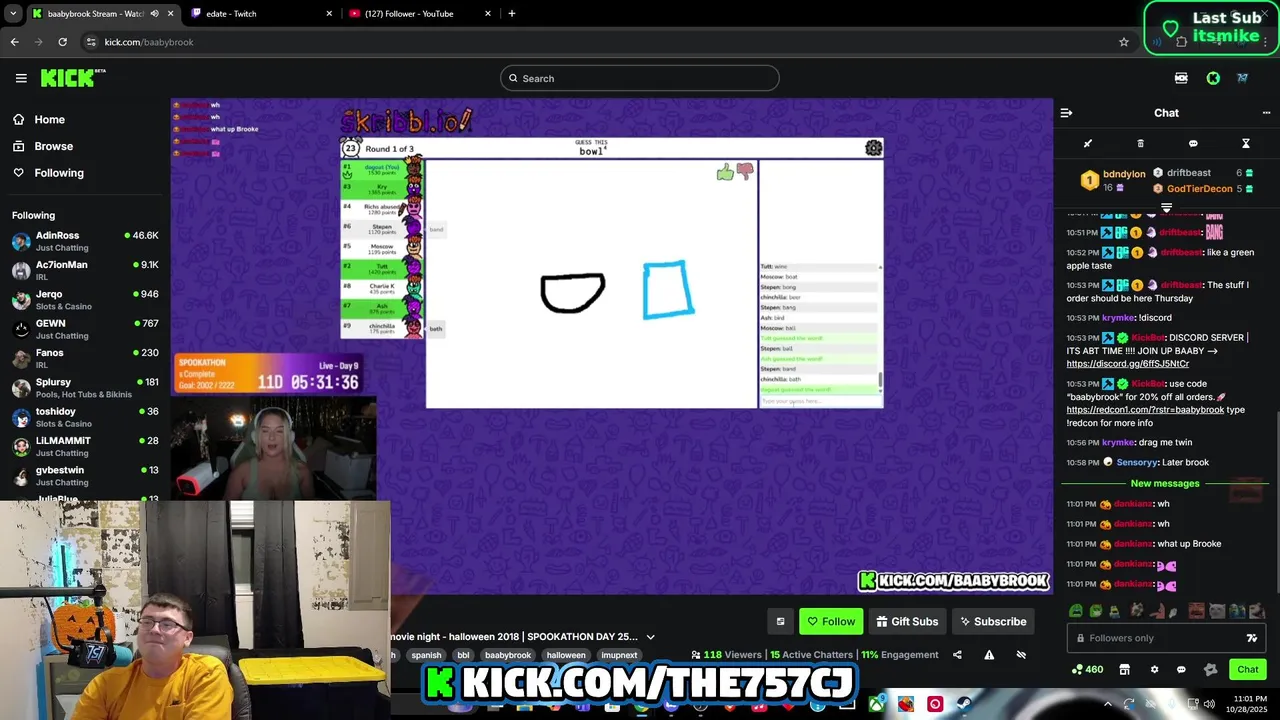
Task: Open Ac7ionMan channel from Following list
Action: point(85,270)
